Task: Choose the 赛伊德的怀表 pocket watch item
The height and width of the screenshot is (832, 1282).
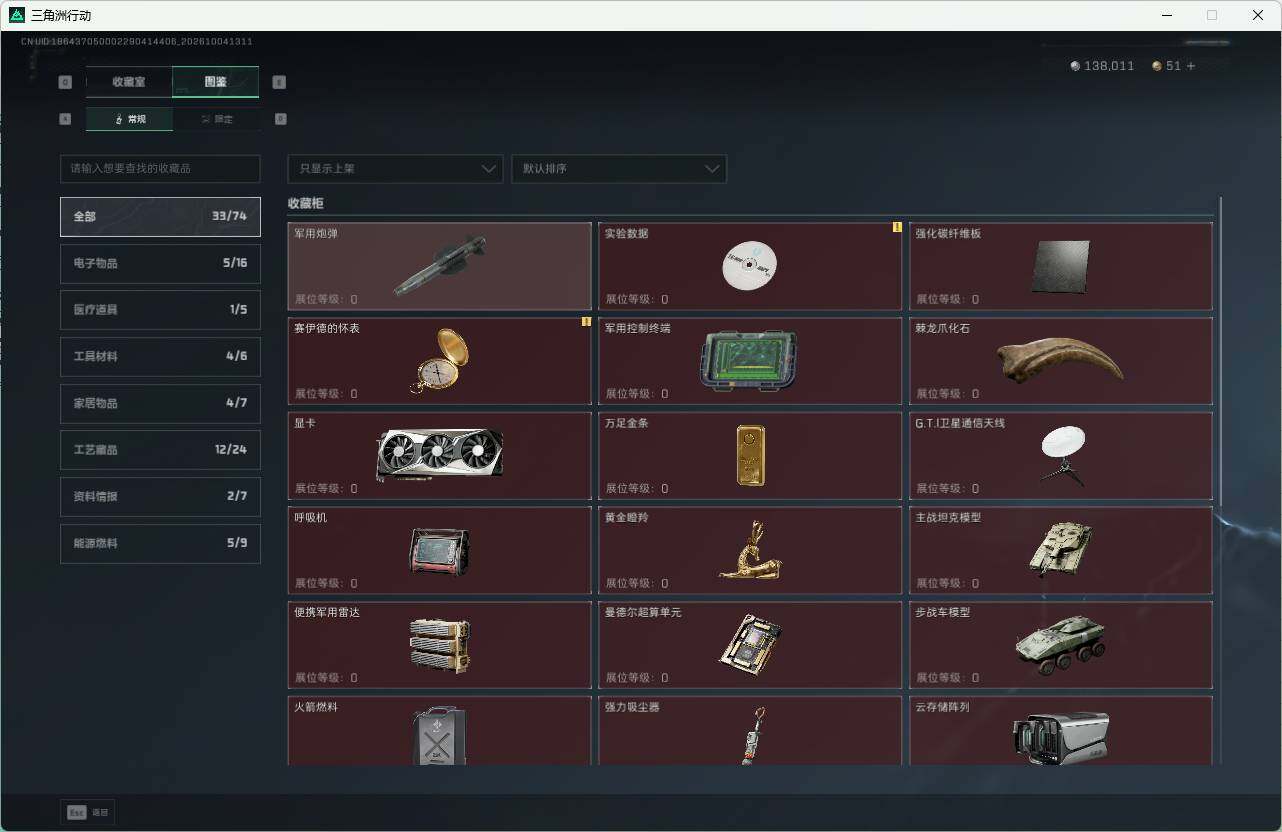Action: (440, 361)
